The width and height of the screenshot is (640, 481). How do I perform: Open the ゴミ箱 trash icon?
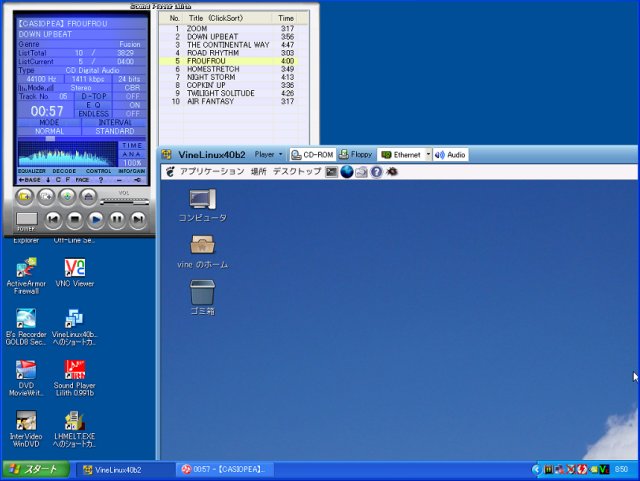tap(202, 291)
